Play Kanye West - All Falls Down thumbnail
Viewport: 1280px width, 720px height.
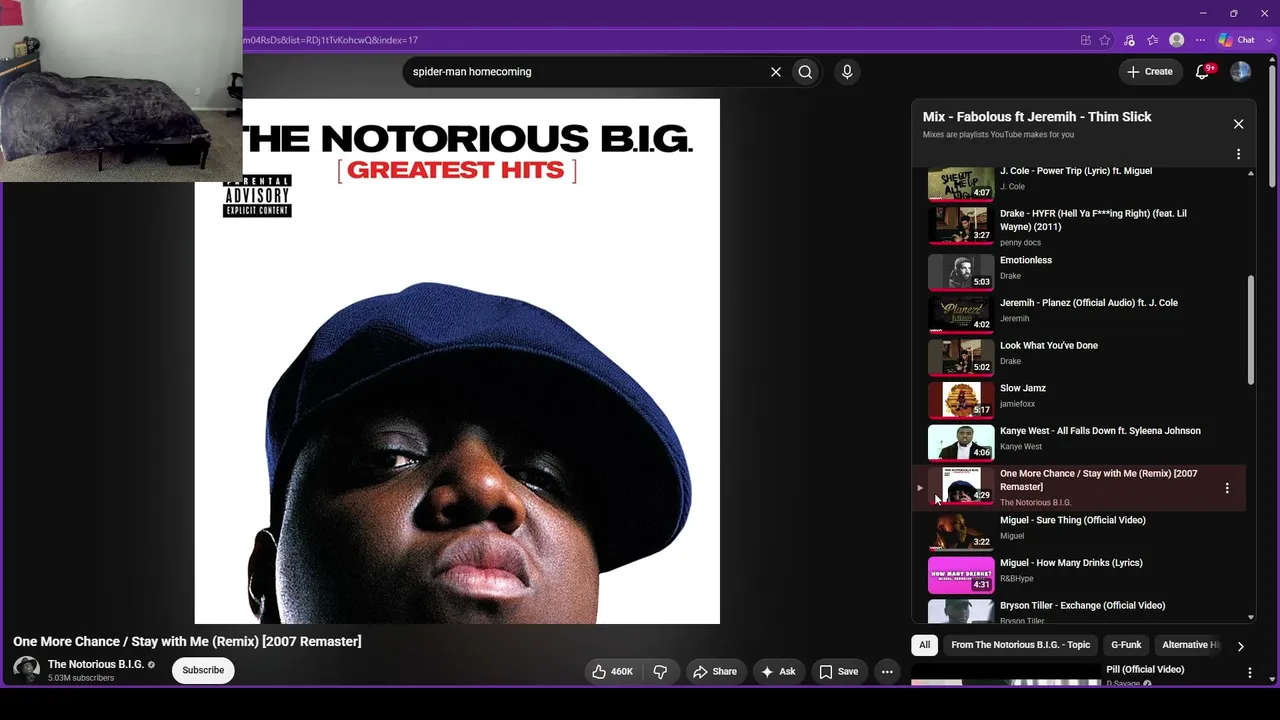pos(961,443)
